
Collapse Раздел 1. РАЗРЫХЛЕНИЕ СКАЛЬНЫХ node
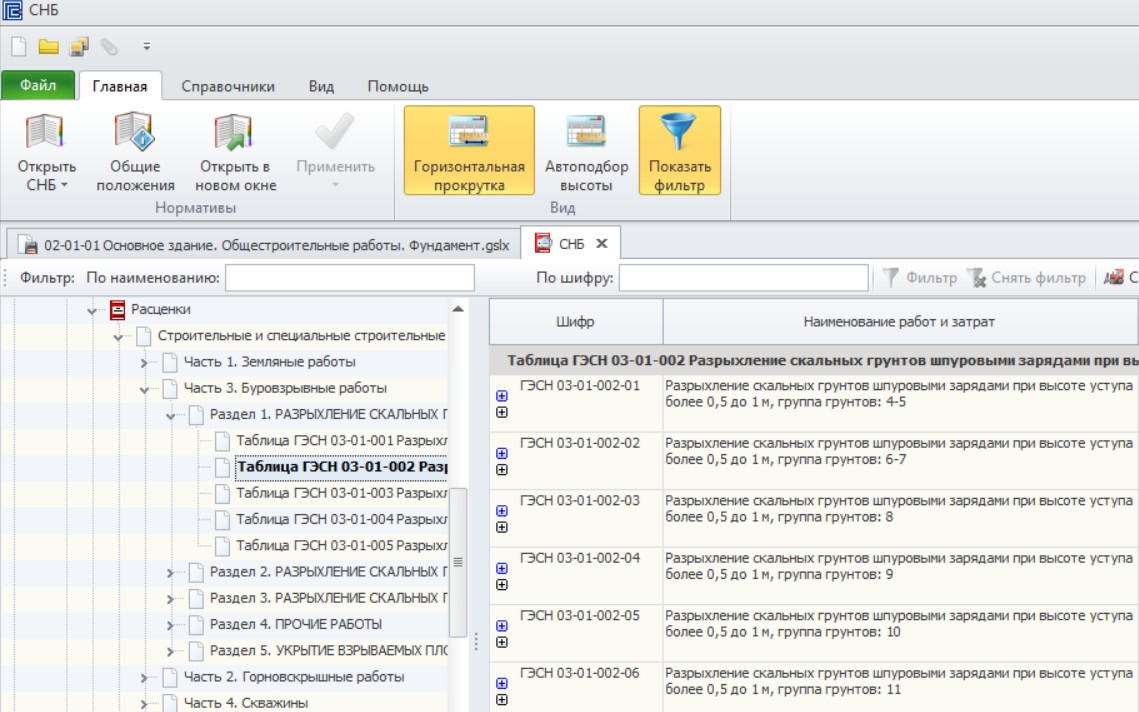[x=171, y=416]
